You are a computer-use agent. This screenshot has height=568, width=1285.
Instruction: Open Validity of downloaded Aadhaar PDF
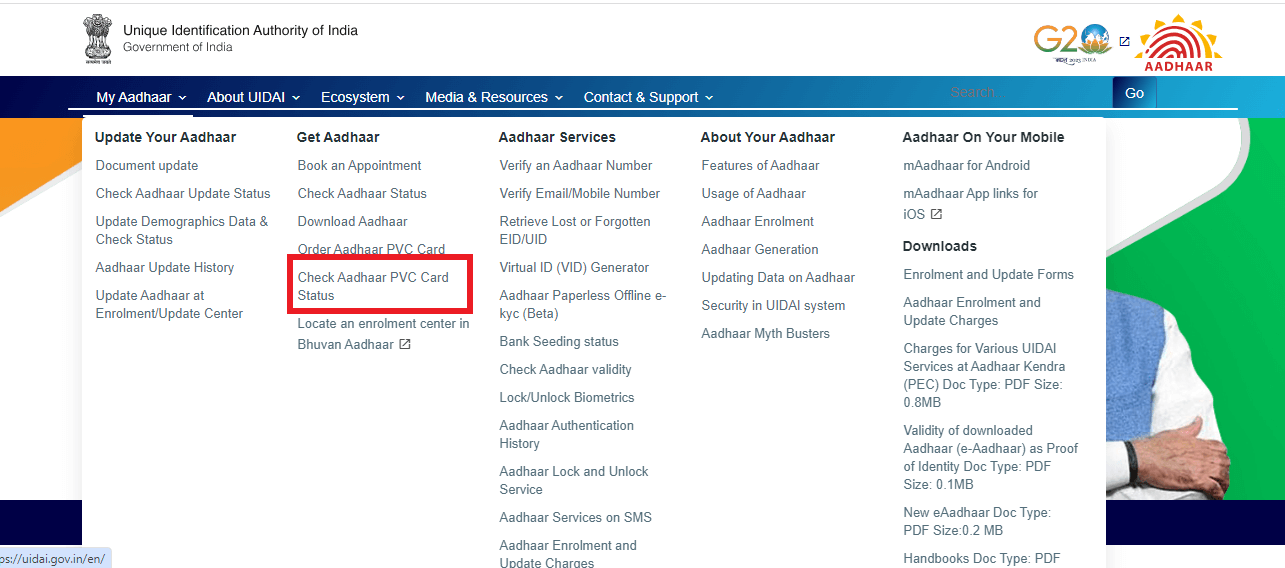coord(991,458)
